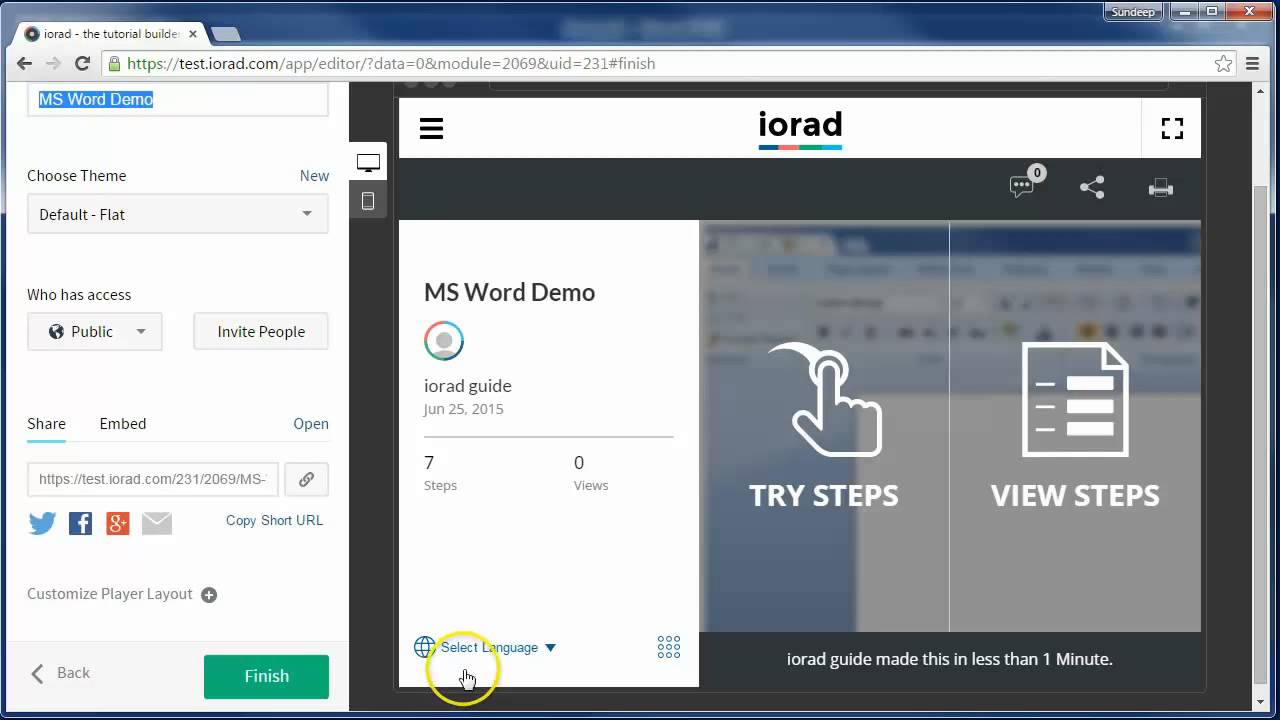
Task: Click the MS Word Demo heading in the player
Action: click(509, 292)
